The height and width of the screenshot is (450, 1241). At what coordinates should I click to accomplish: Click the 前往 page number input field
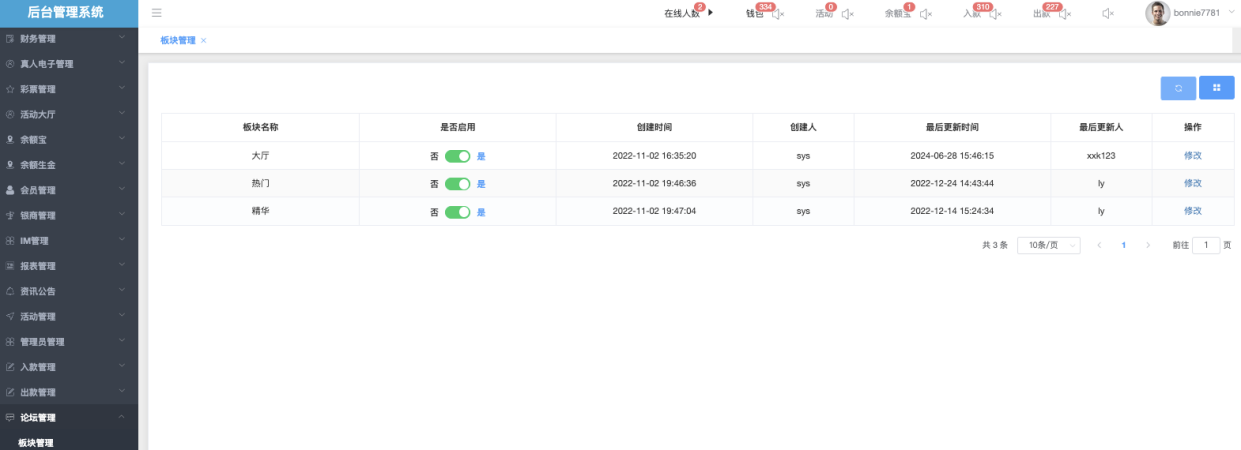(x=1205, y=245)
